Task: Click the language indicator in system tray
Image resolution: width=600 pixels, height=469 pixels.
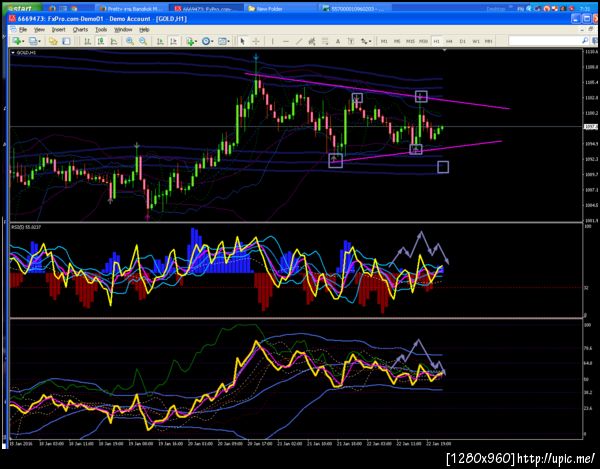Action: 521,8
